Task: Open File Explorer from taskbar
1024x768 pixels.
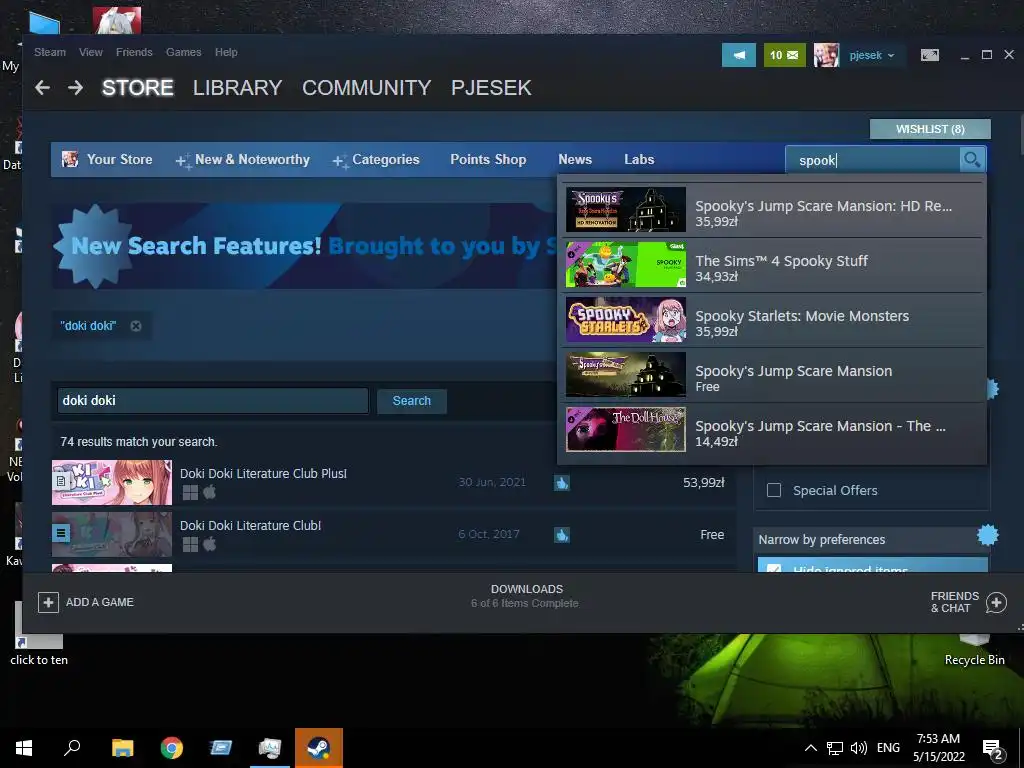Action: pyautogui.click(x=122, y=748)
